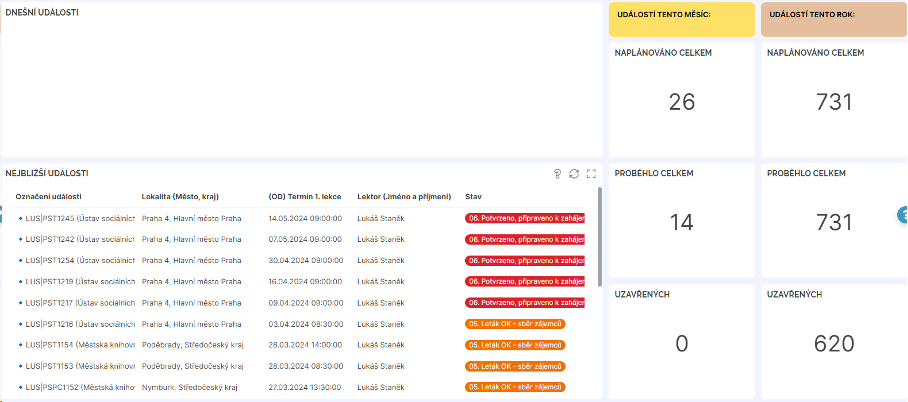
Task: Open the blue help bubble at right edge
Action: [x=902, y=214]
